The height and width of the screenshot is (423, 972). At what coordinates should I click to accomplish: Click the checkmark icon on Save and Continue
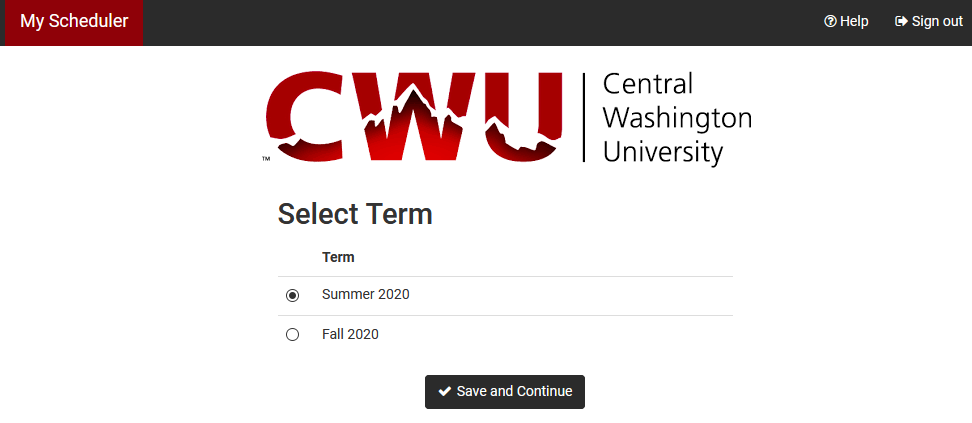point(444,391)
